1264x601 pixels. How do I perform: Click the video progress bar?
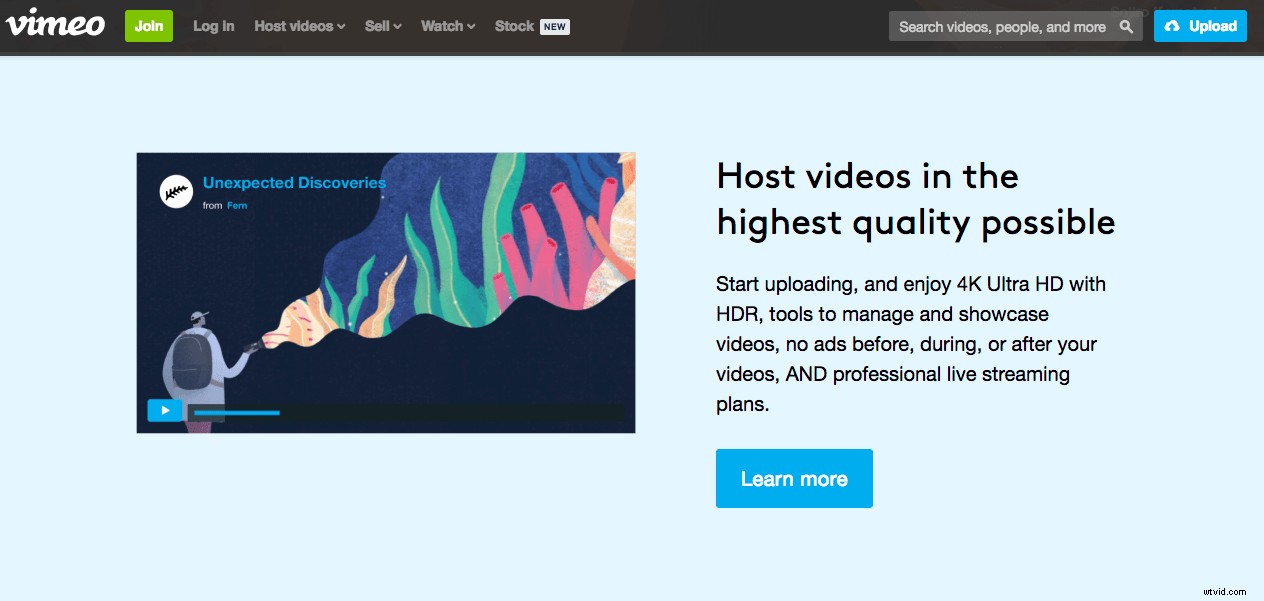click(x=237, y=411)
